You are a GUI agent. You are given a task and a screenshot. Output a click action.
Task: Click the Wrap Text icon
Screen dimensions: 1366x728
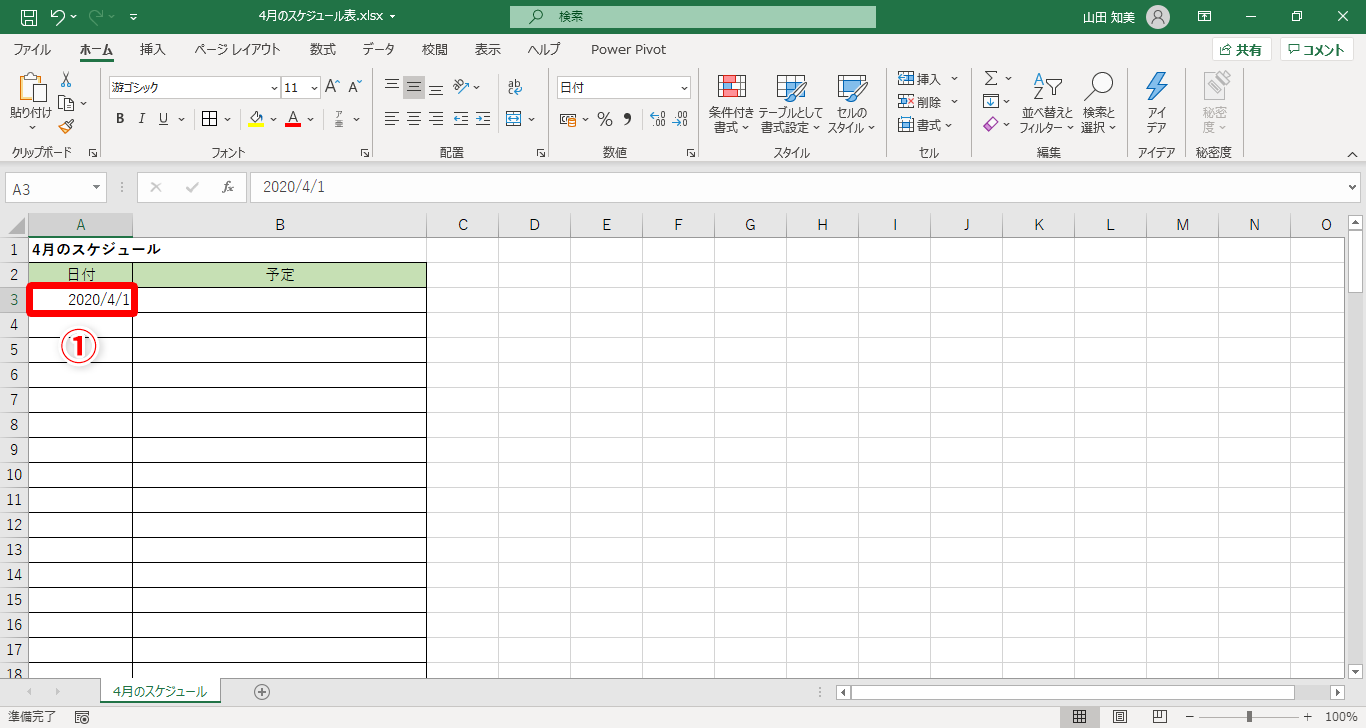point(515,87)
